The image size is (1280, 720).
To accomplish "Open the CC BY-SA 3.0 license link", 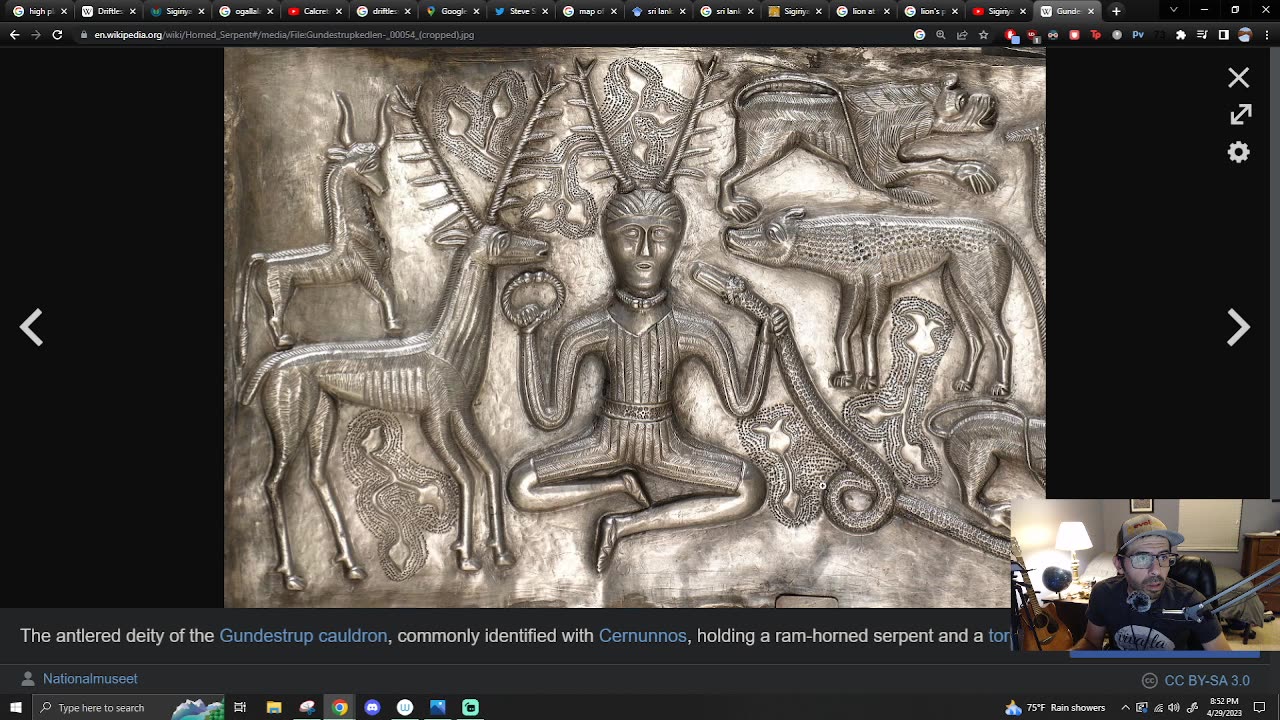I will [1207, 680].
